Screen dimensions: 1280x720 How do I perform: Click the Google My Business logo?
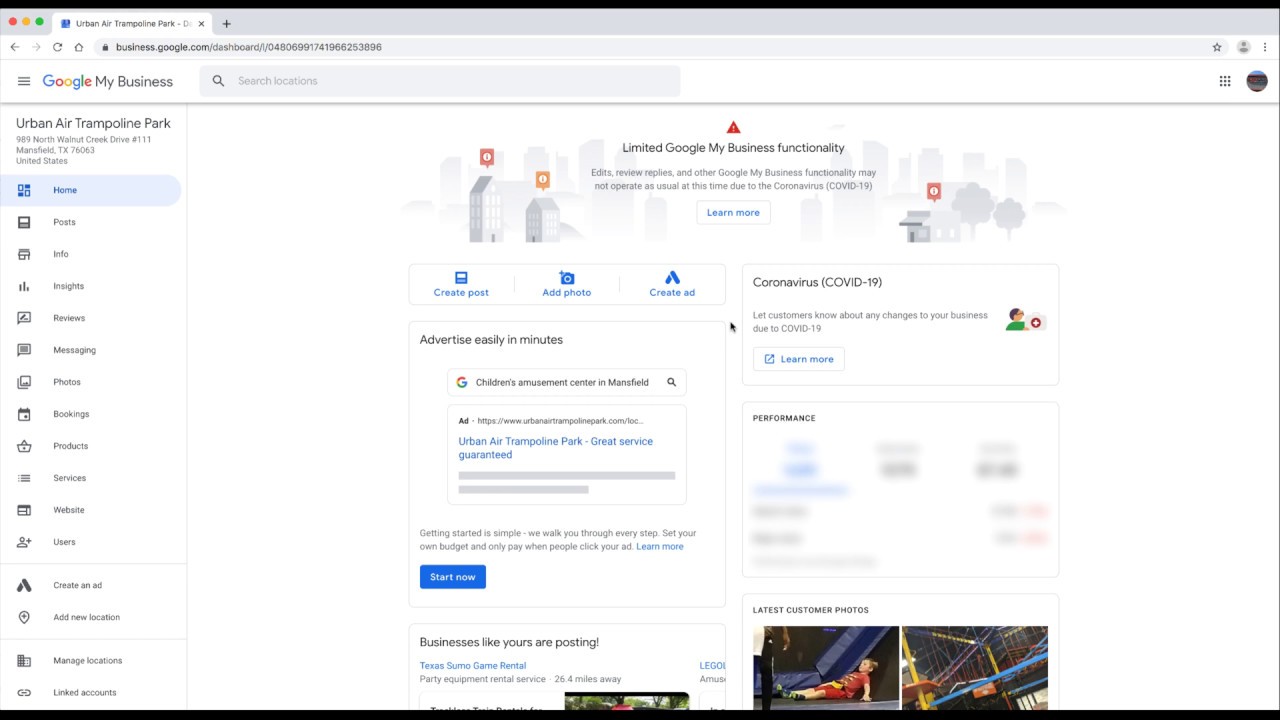(108, 81)
